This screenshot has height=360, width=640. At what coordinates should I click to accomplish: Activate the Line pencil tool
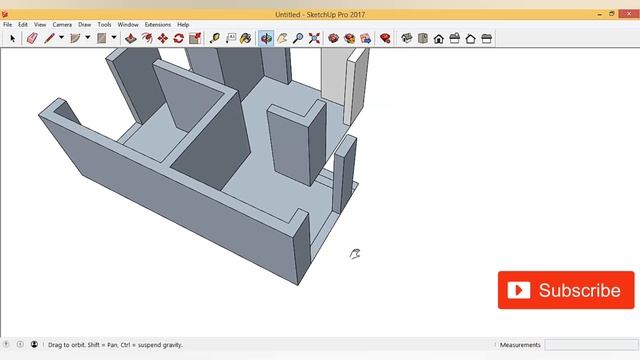[49, 39]
